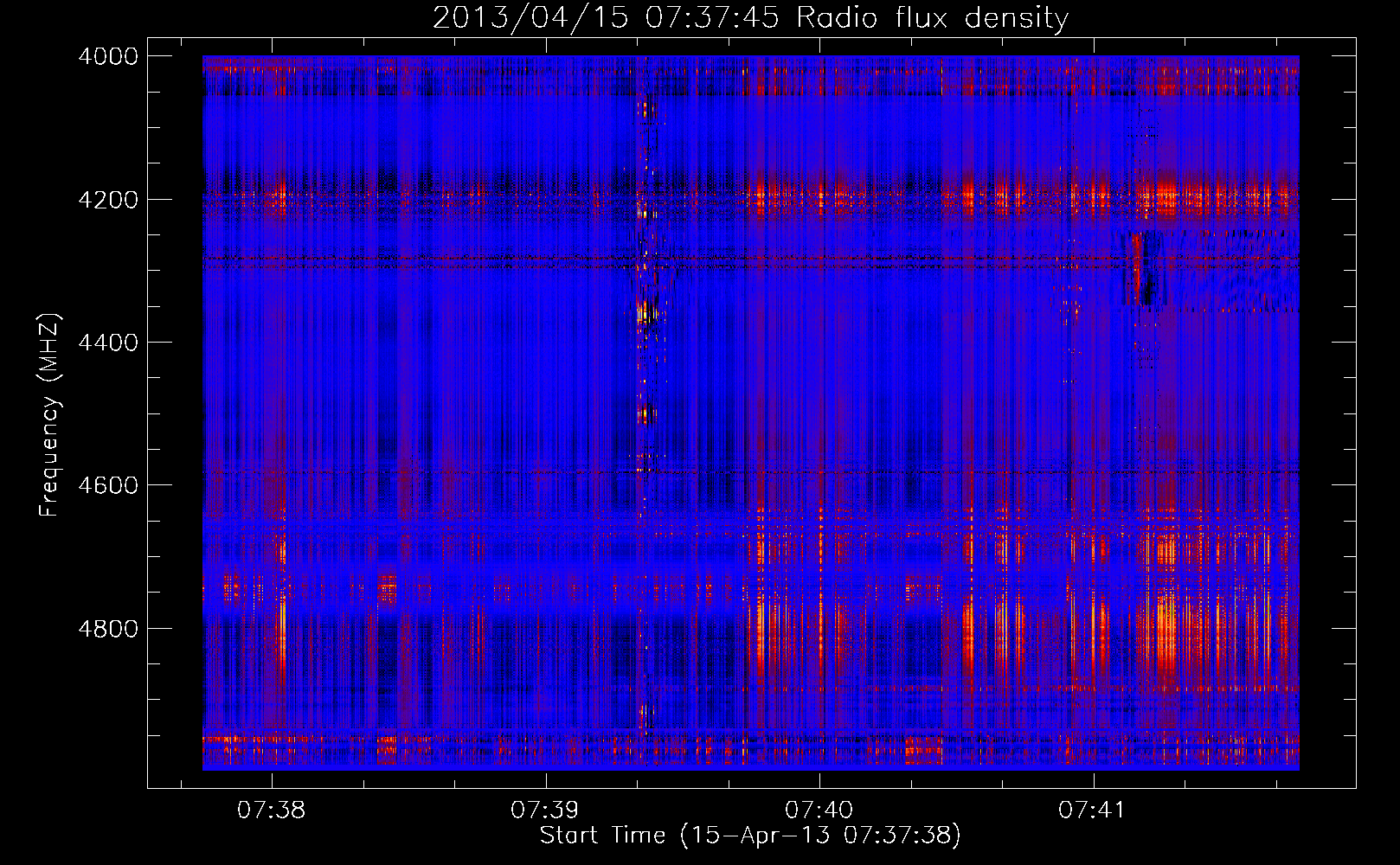Click the plot title 'Radio flux density'
This screenshot has width=1400, height=865.
[x=933, y=17]
